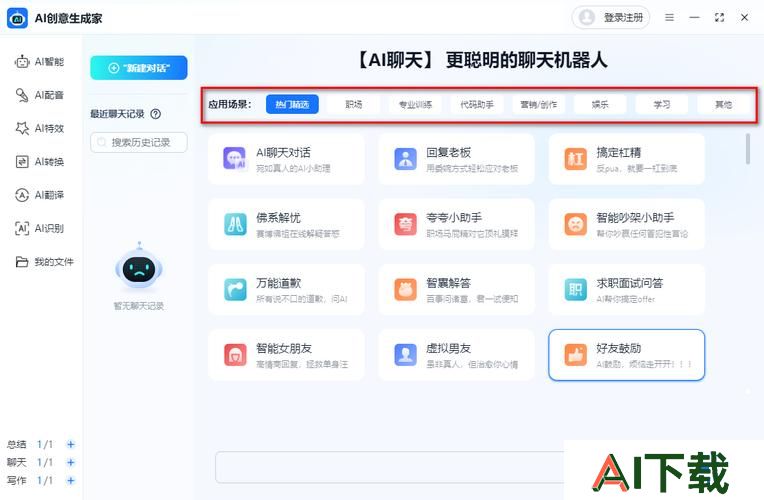Click the help icon beside 最近聊天记录
764x500 pixels.
156,114
